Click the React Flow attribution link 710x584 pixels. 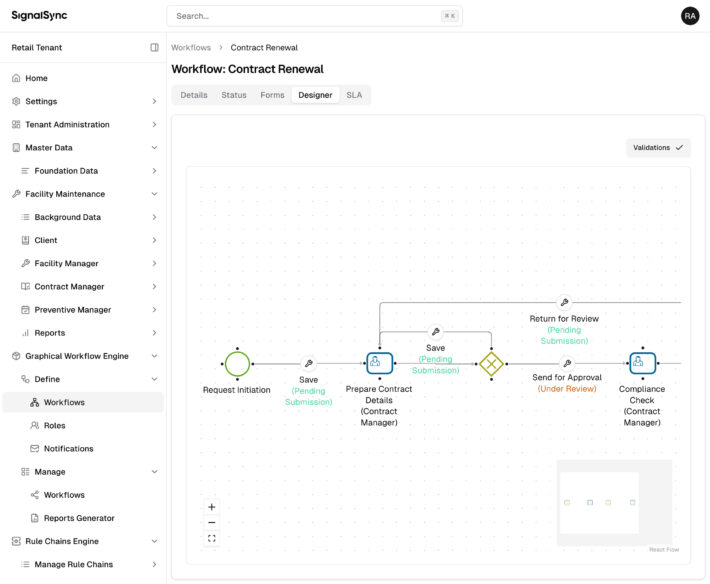point(664,550)
